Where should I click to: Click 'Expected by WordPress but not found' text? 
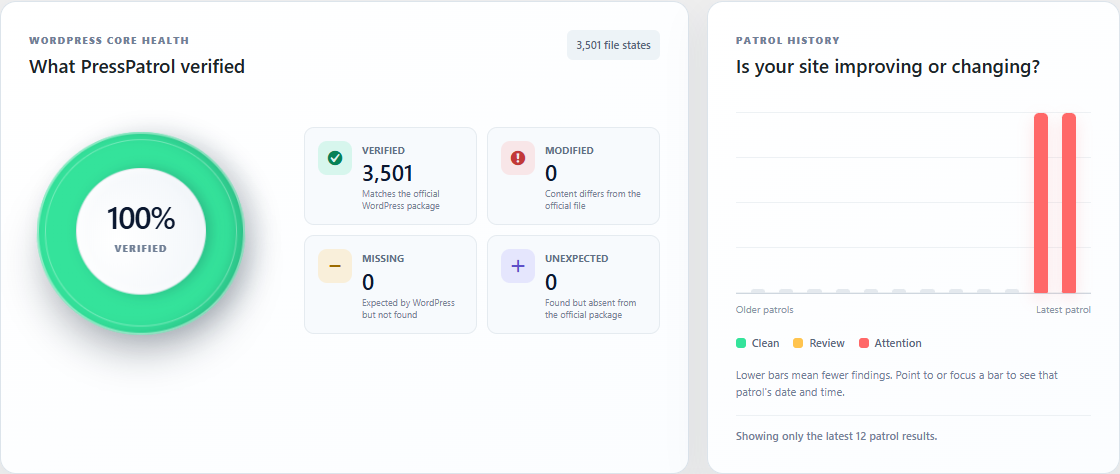[x=409, y=308]
